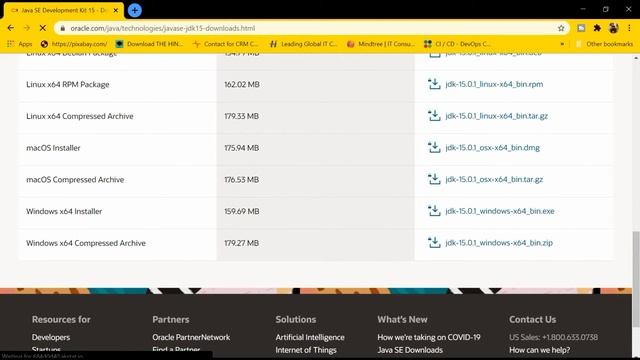Screen dimensions: 640x360
Task: Click the macOS Installer row label
Action: (53, 148)
